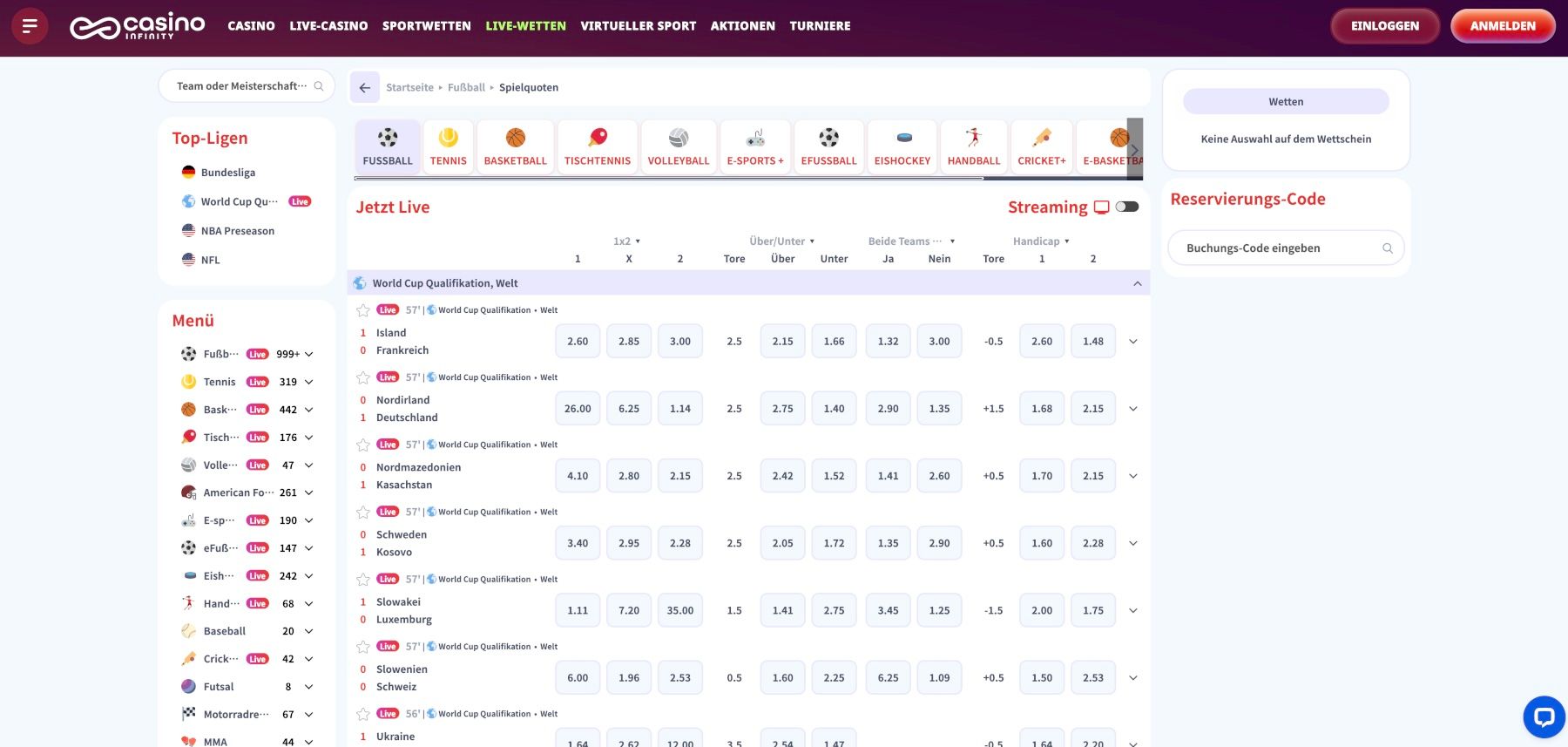Go to Virtueller Sport menu item
Screen dimensions: 1568x747
(x=638, y=26)
